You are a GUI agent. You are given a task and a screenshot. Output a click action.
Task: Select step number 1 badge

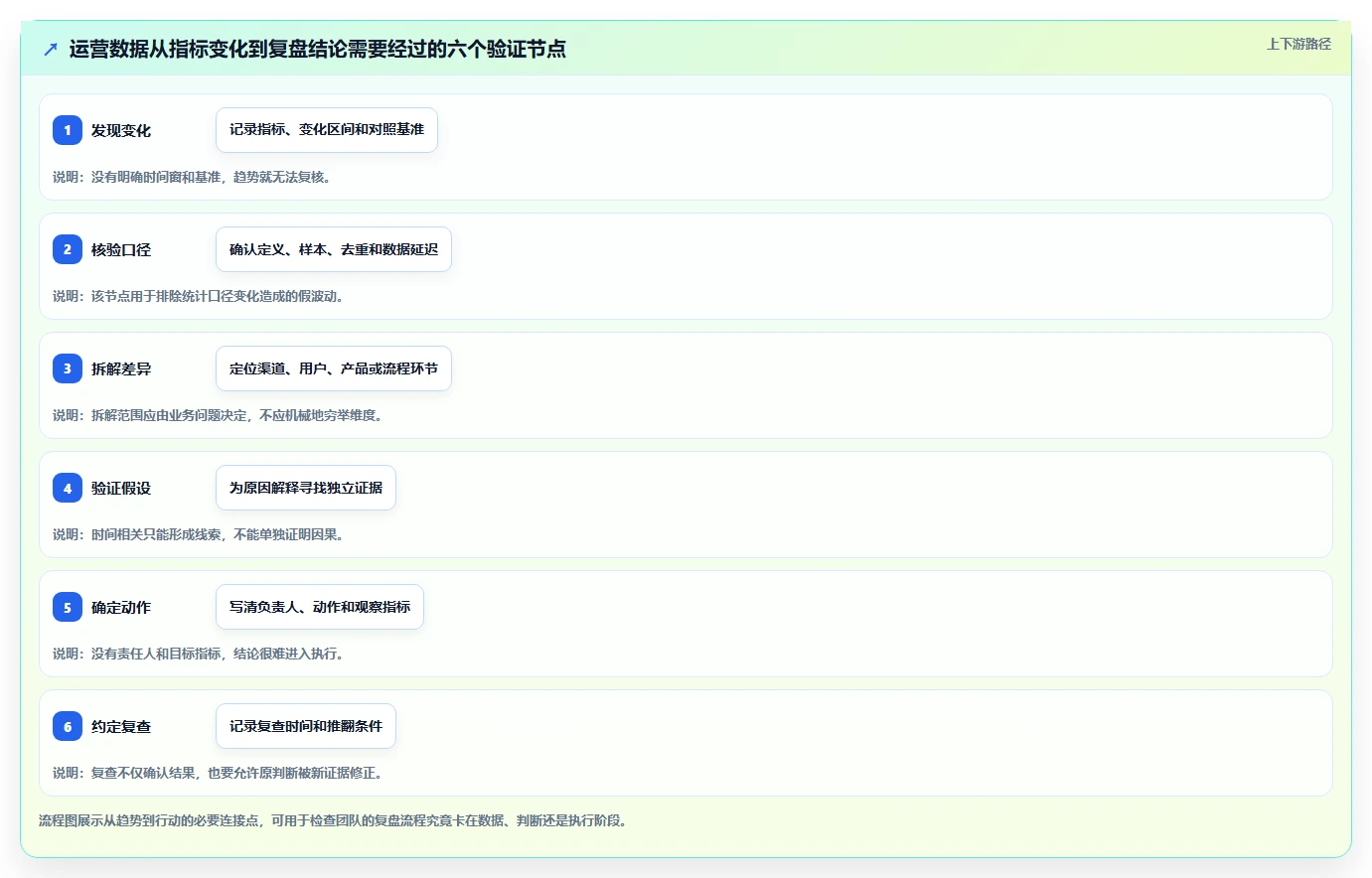[68, 130]
